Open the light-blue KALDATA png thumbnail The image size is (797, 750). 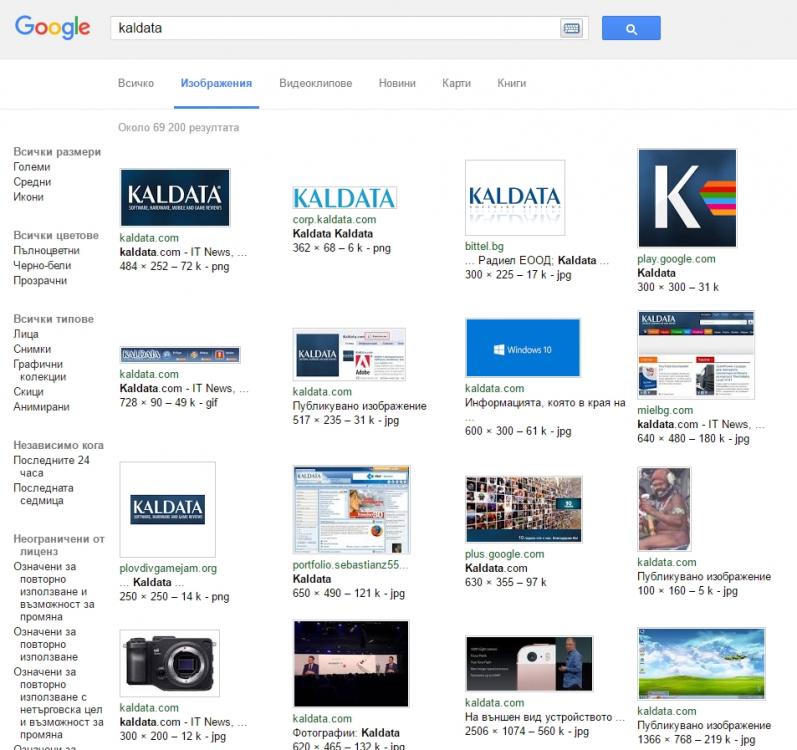[344, 198]
